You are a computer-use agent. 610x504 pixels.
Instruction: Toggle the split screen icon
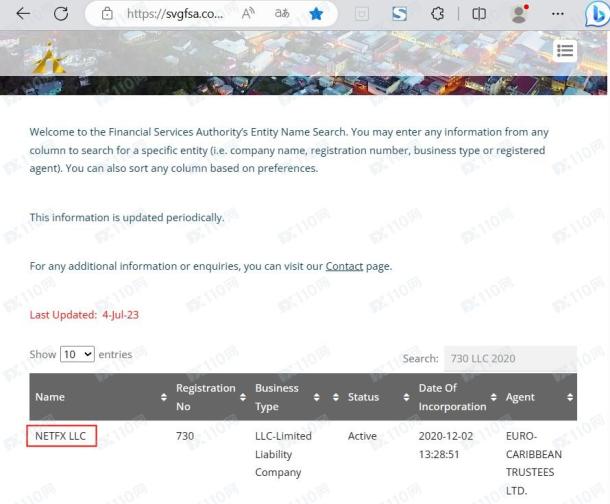point(479,15)
